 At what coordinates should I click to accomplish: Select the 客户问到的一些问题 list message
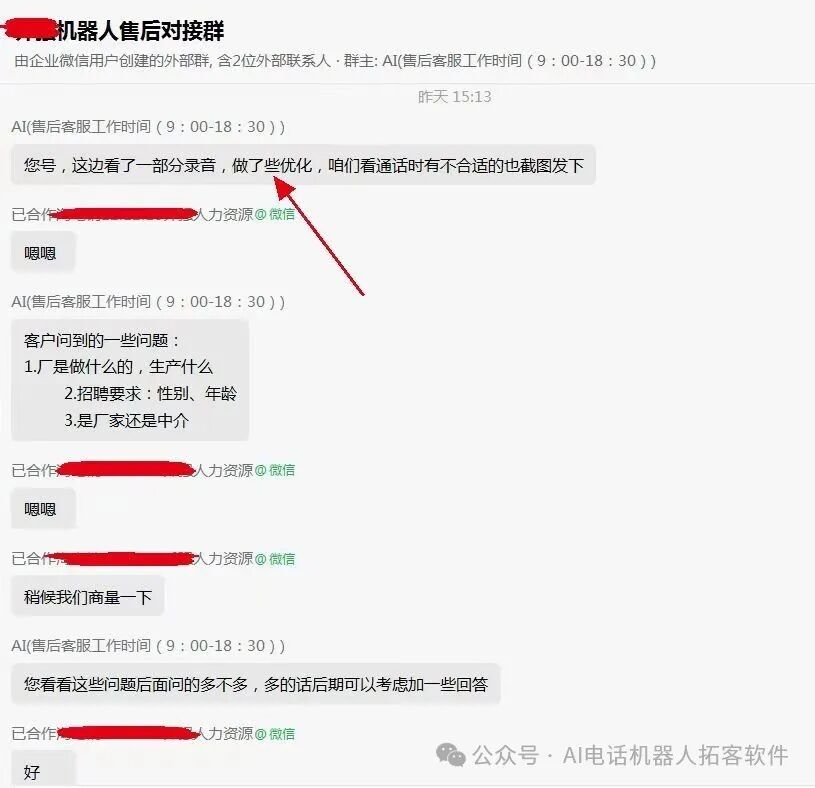pyautogui.click(x=130, y=380)
